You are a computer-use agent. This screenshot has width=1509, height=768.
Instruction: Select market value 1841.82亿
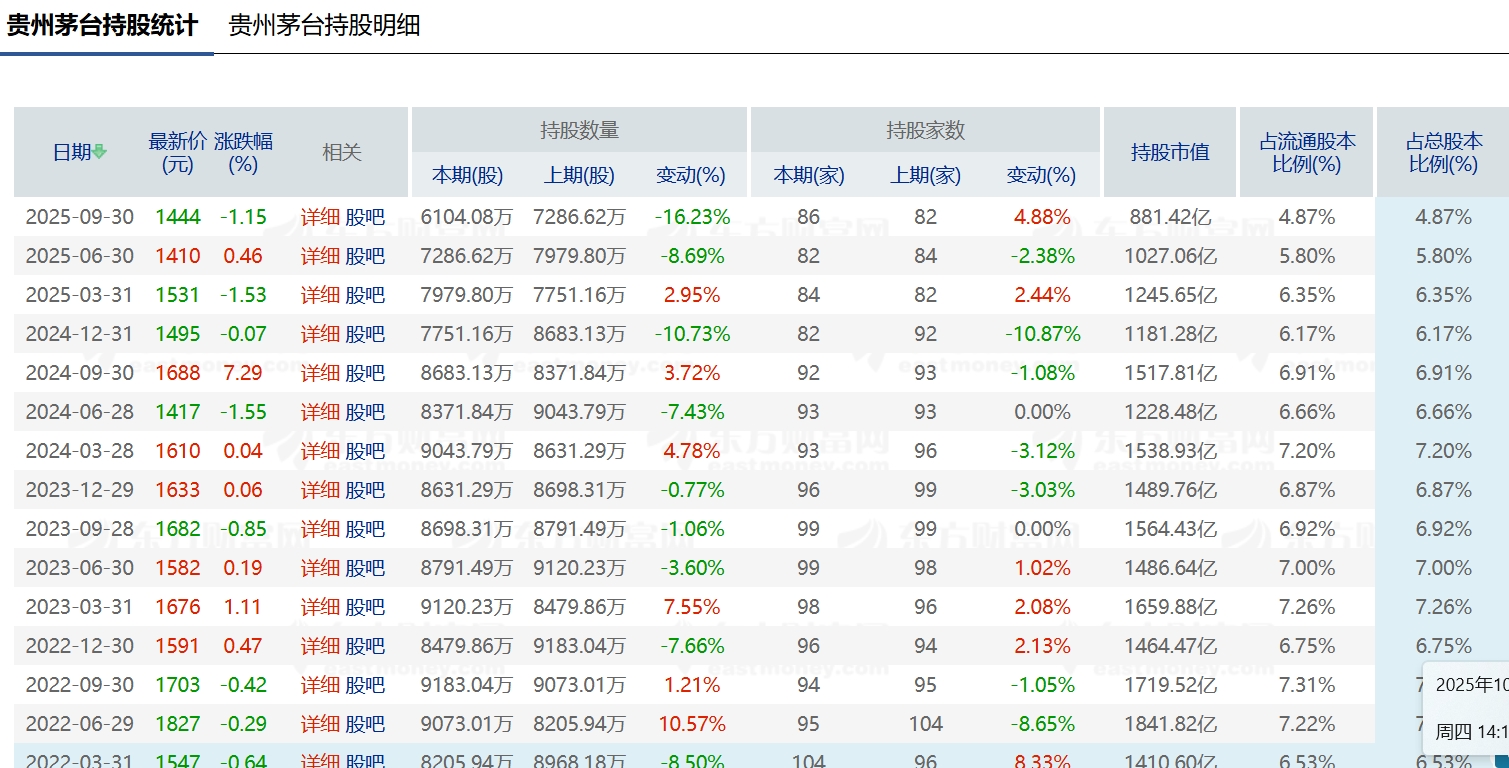(x=1170, y=724)
